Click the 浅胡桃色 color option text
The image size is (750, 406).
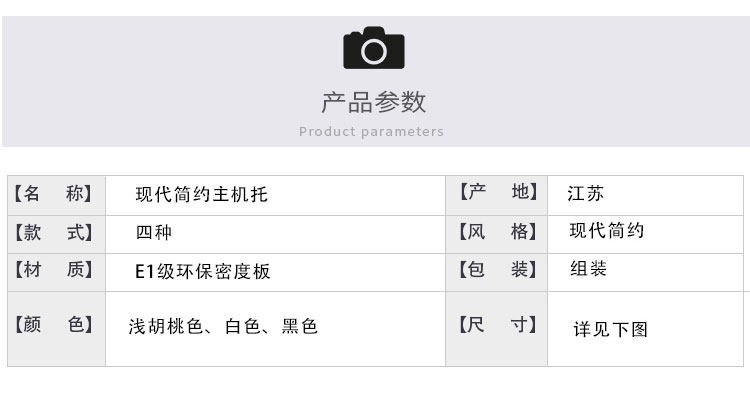(165, 326)
